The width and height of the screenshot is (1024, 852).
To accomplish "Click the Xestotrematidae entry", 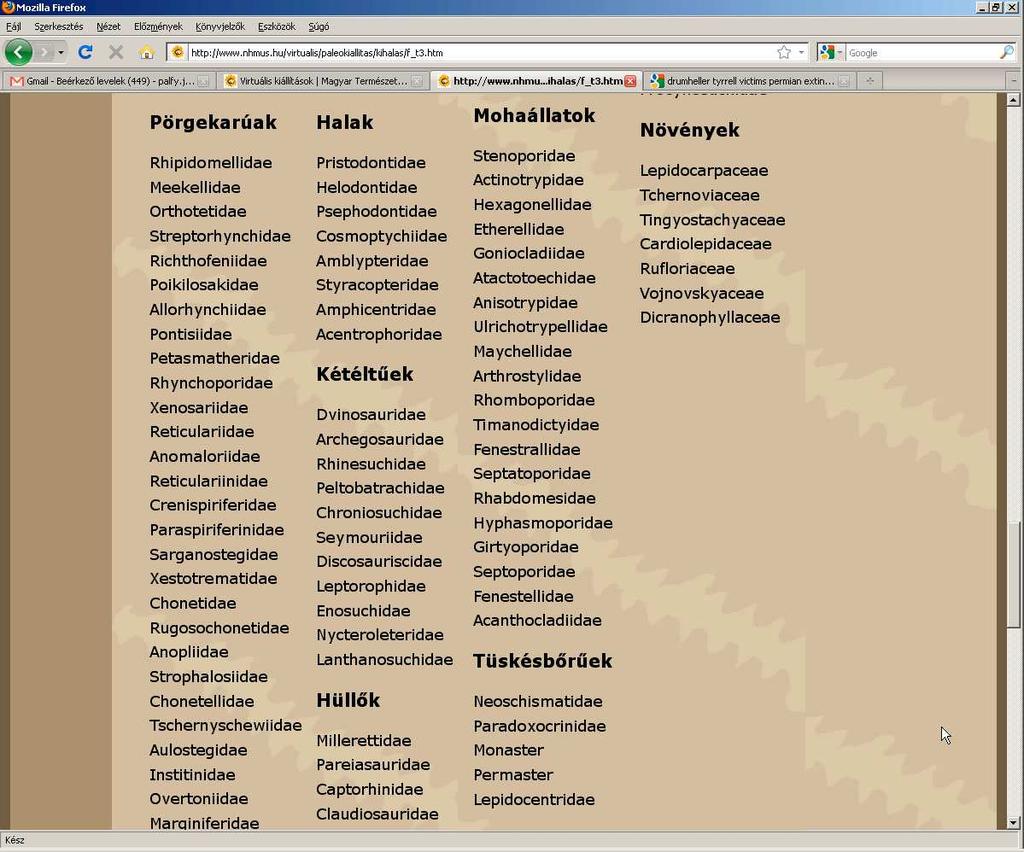I will point(213,578).
